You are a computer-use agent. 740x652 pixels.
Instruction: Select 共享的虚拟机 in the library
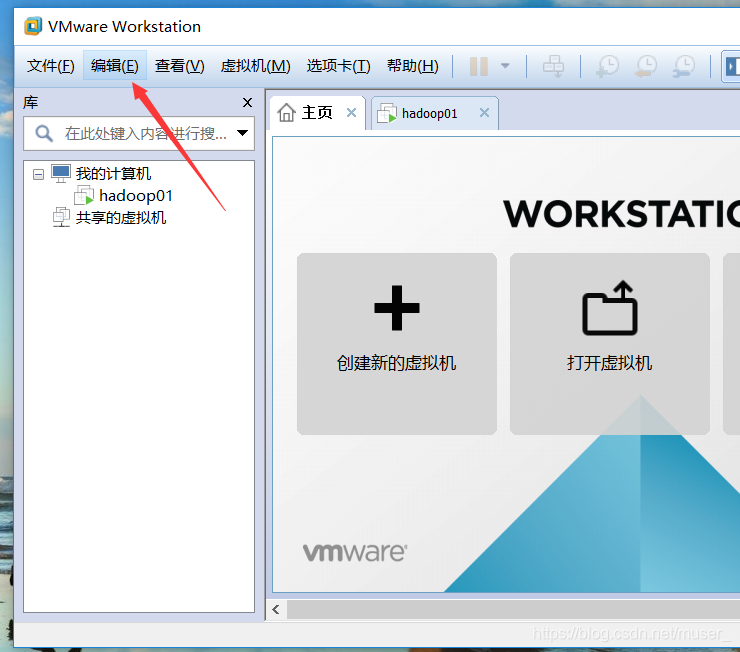coord(121,217)
